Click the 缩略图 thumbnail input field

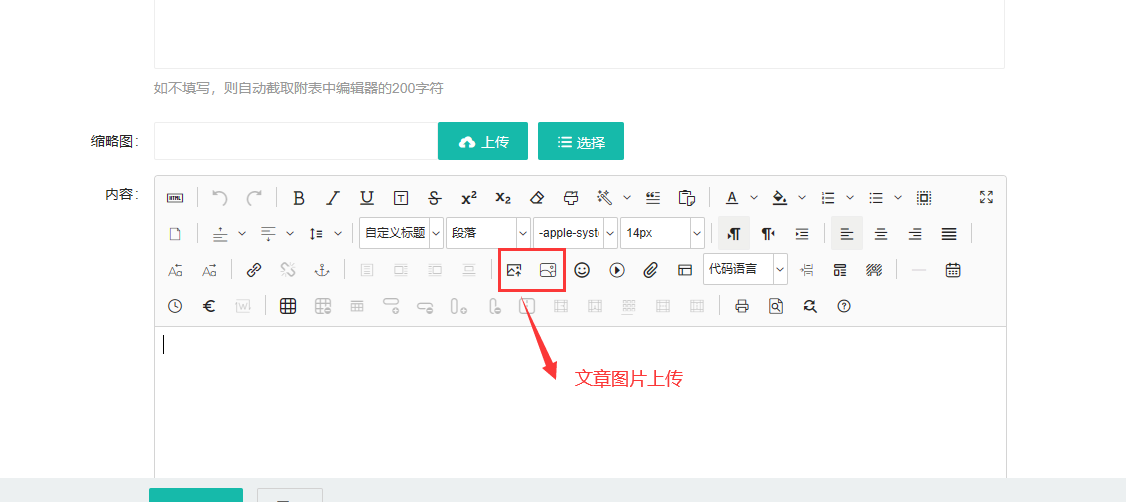[296, 141]
